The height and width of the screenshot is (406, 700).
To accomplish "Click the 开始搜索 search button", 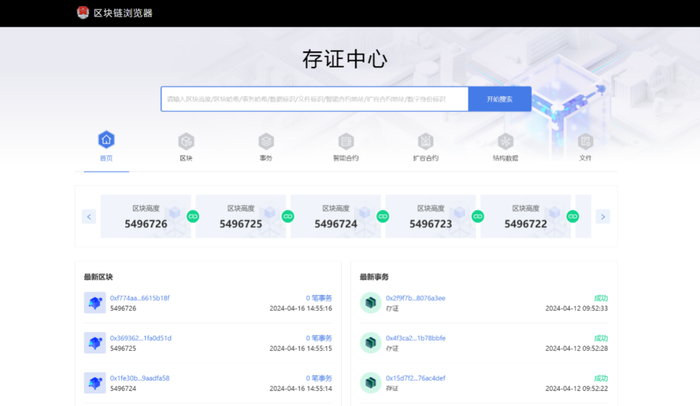I will [500, 99].
